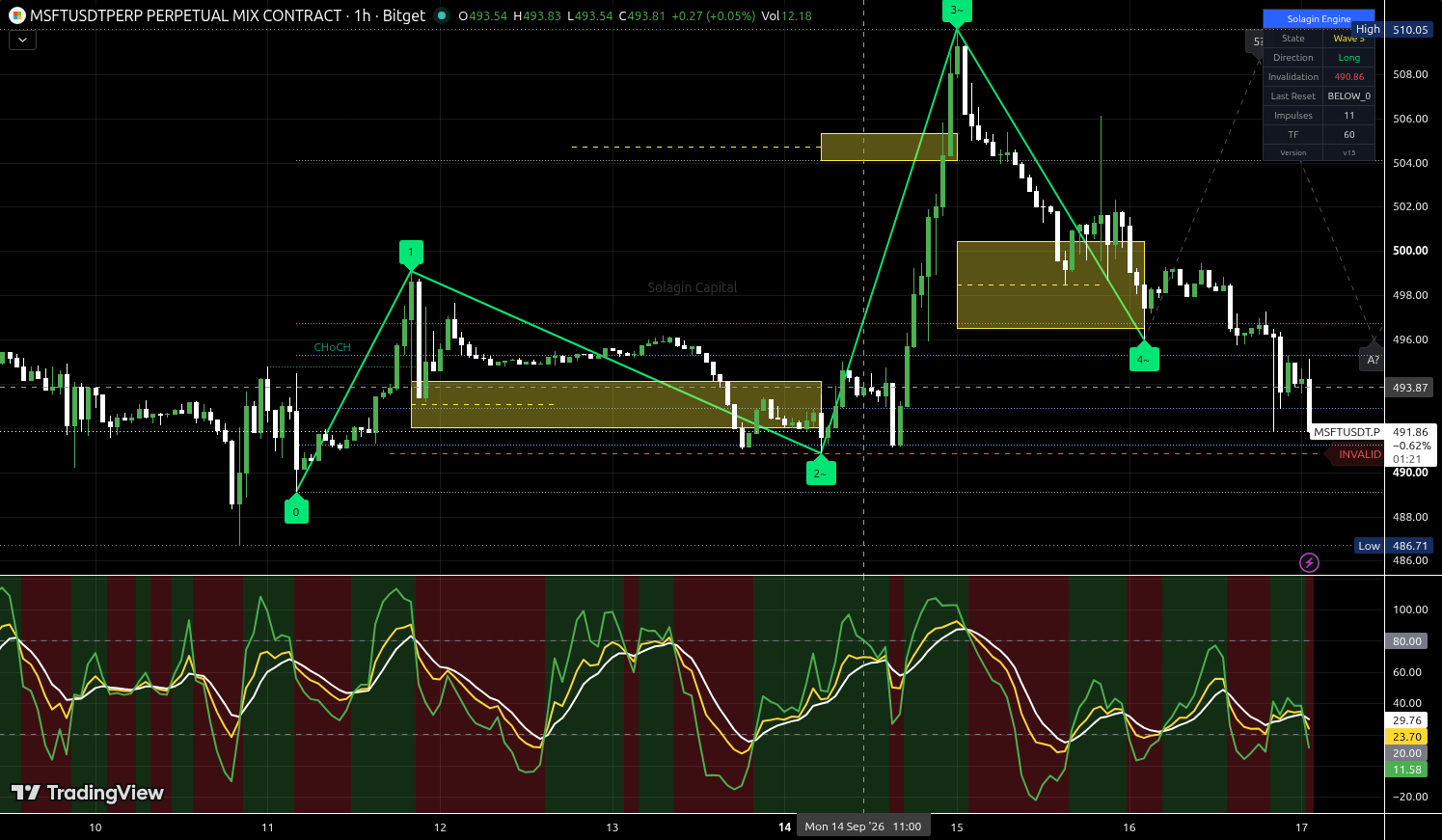Click the Invalidation value 490.86
Viewport: 1442px width, 840px height.
click(x=1348, y=77)
